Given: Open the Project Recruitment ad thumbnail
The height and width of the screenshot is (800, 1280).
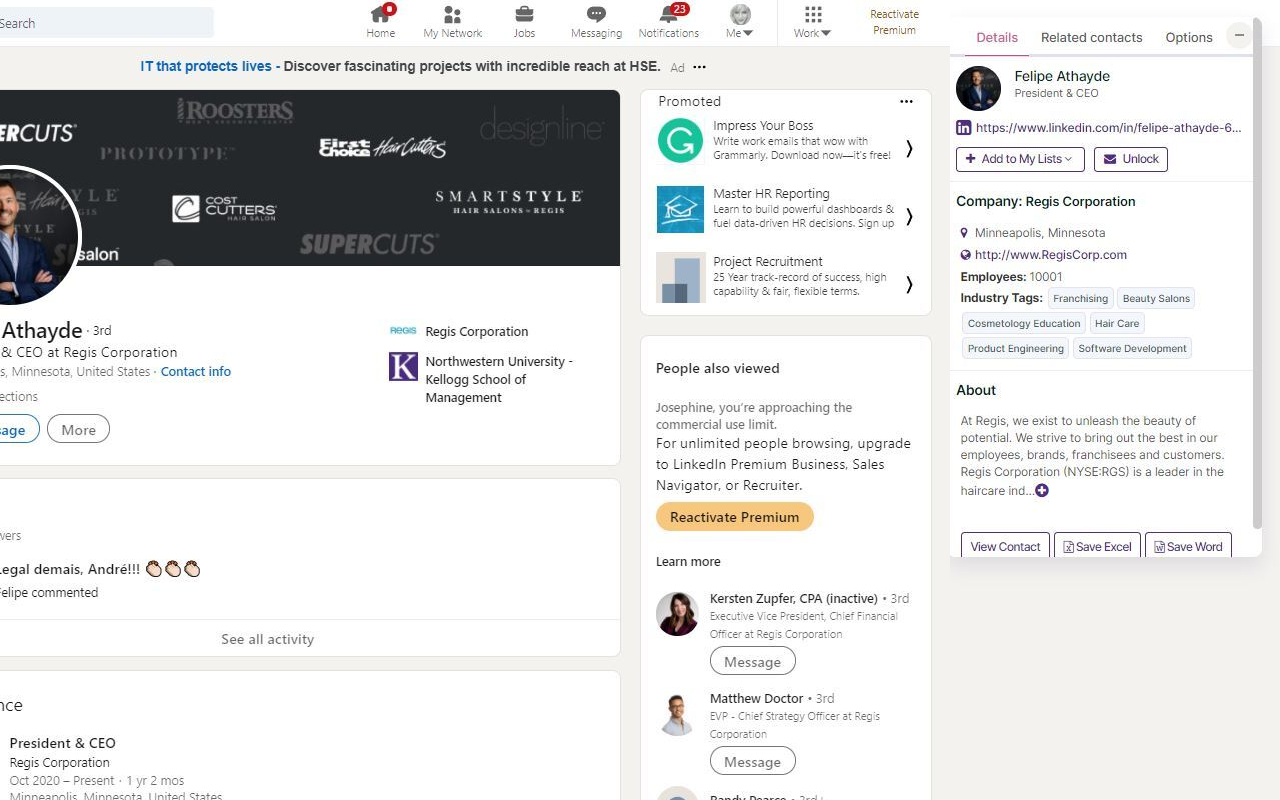Looking at the screenshot, I should coord(680,277).
